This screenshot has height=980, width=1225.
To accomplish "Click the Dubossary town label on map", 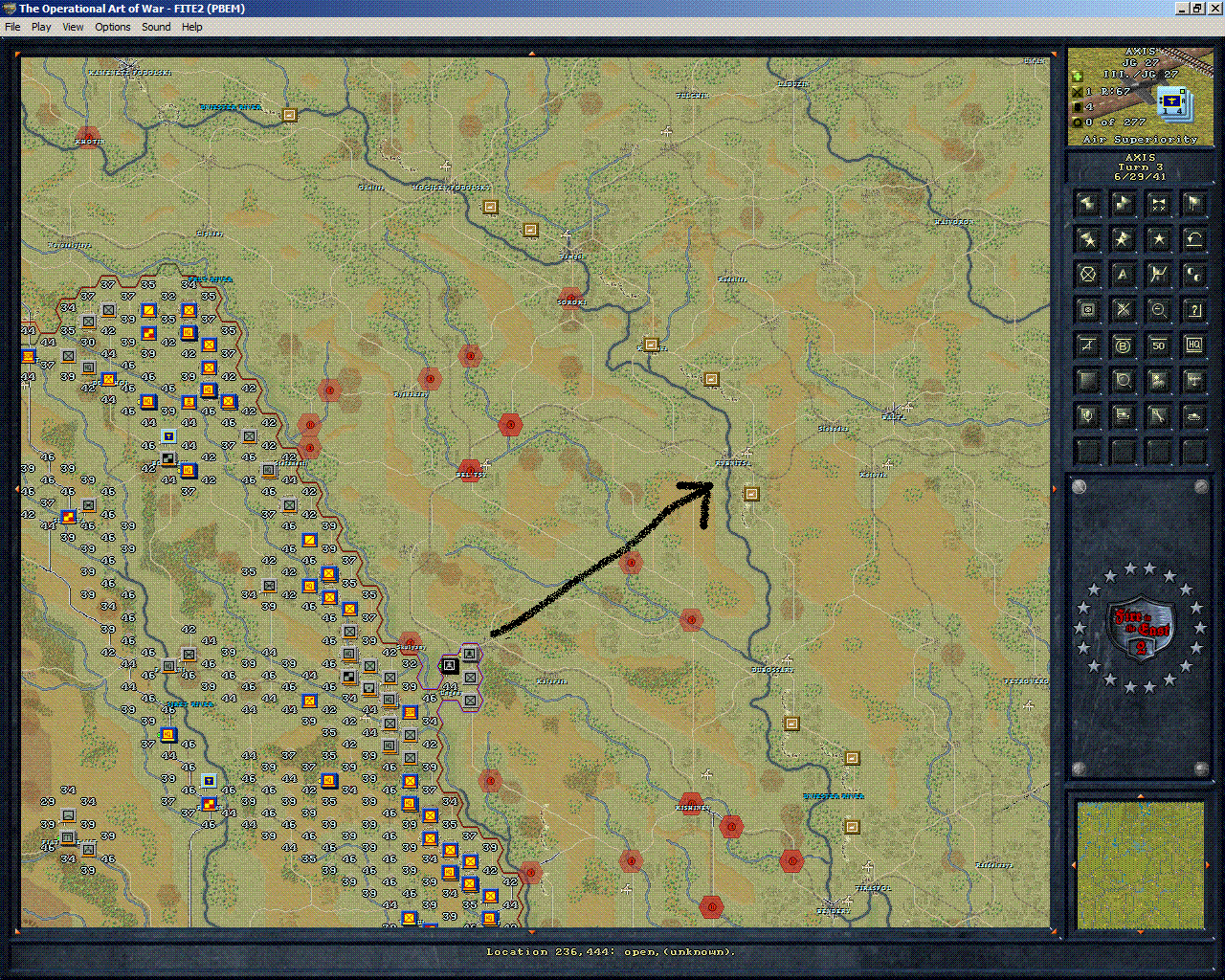I will tap(771, 670).
